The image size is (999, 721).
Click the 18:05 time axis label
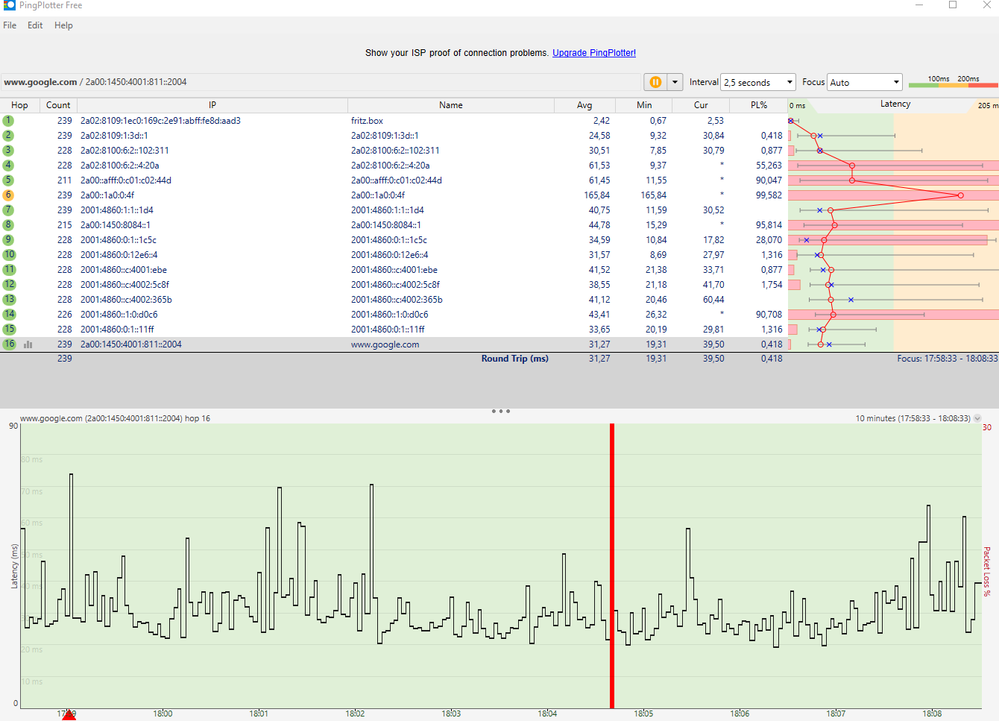(x=643, y=713)
